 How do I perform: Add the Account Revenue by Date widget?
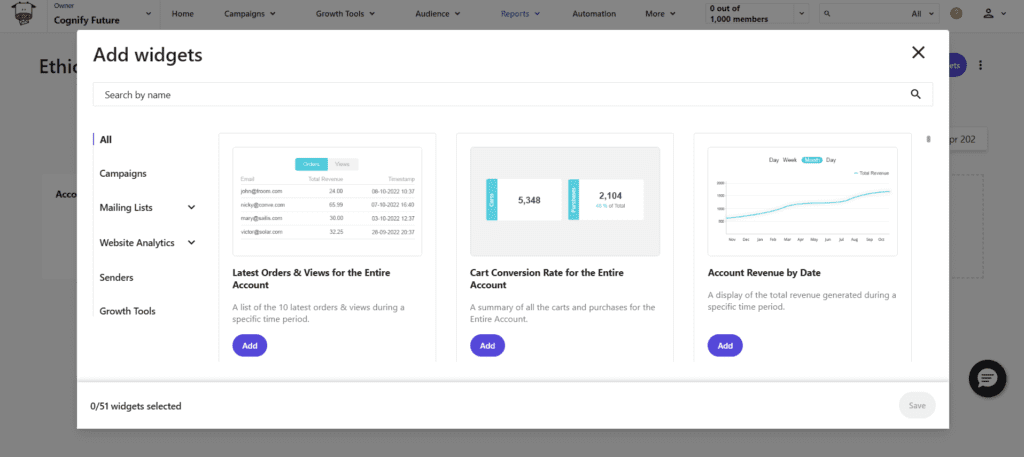725,345
